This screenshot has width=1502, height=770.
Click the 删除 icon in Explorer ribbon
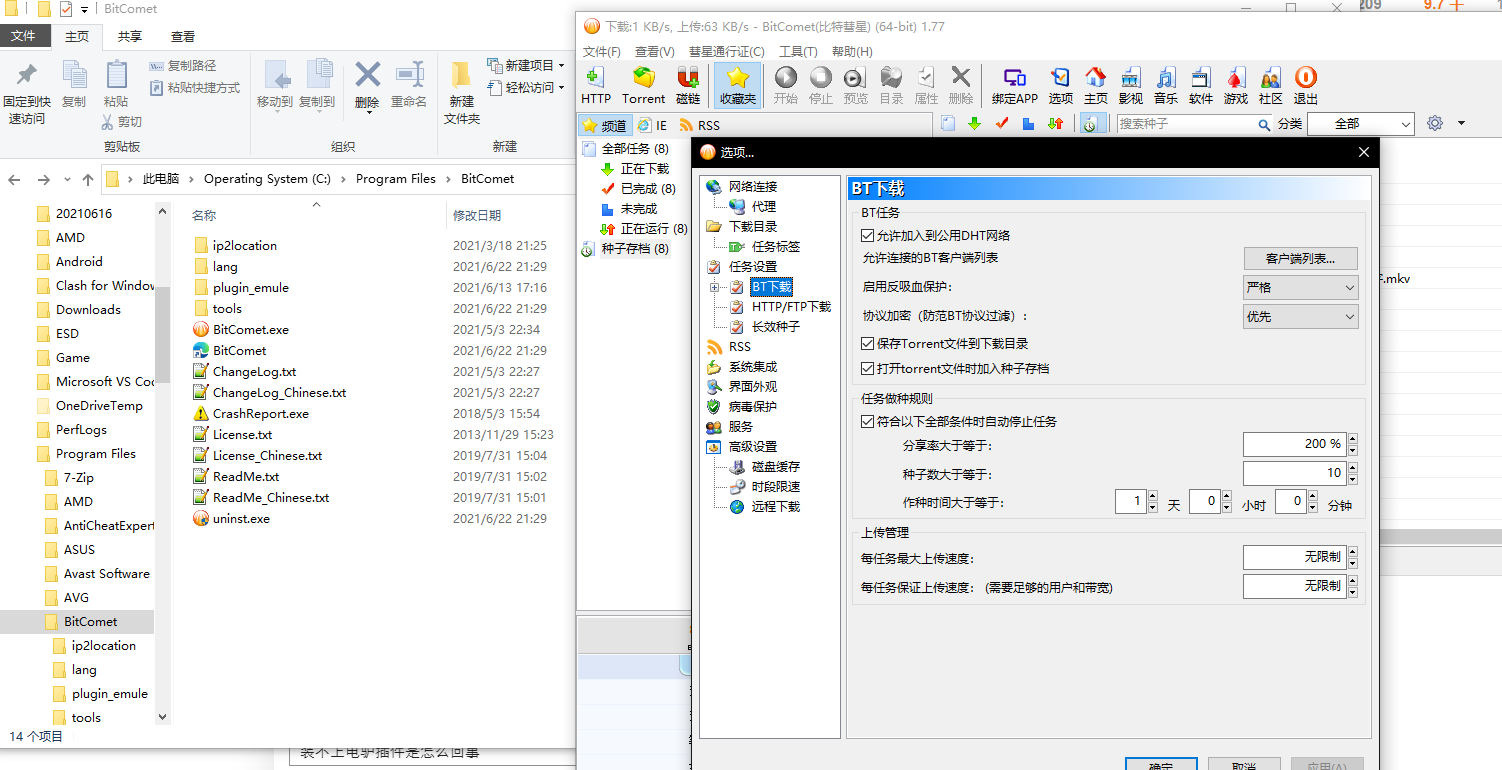coord(367,86)
